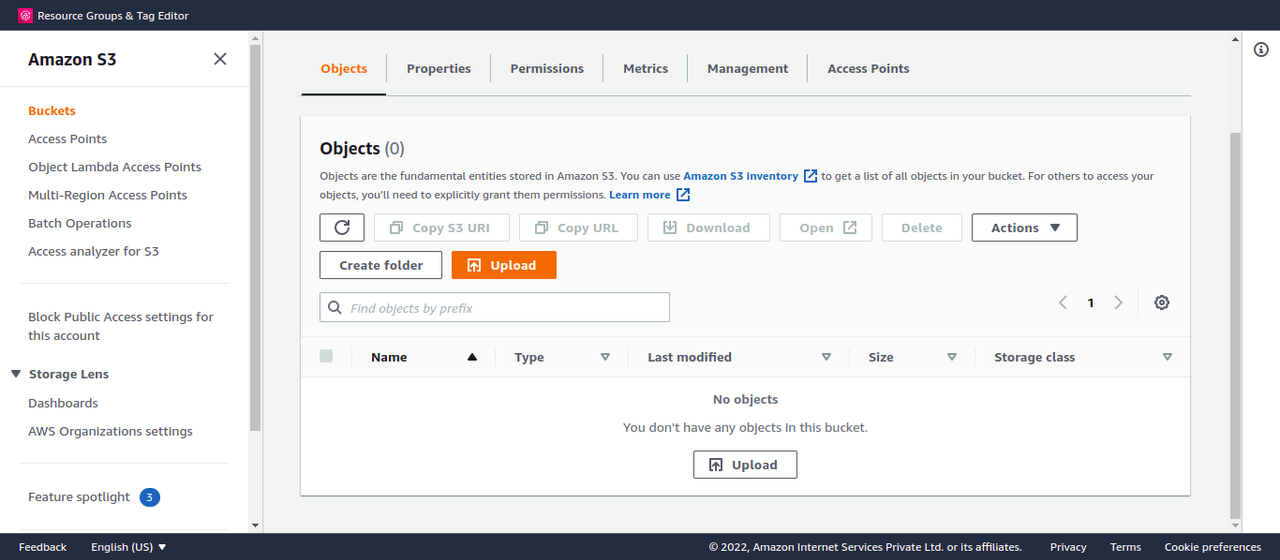Go to previous page arrow
This screenshot has width=1280, height=560.
pos(1063,302)
